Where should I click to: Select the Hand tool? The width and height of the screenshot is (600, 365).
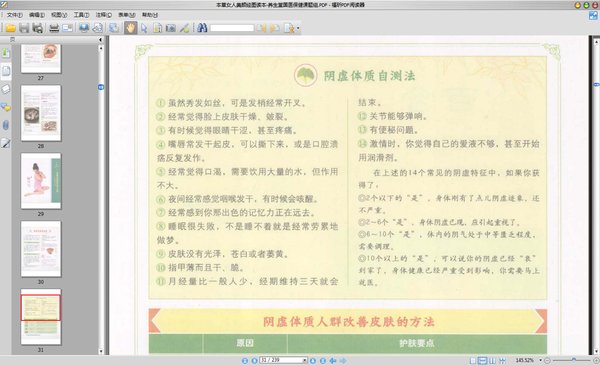[130, 28]
